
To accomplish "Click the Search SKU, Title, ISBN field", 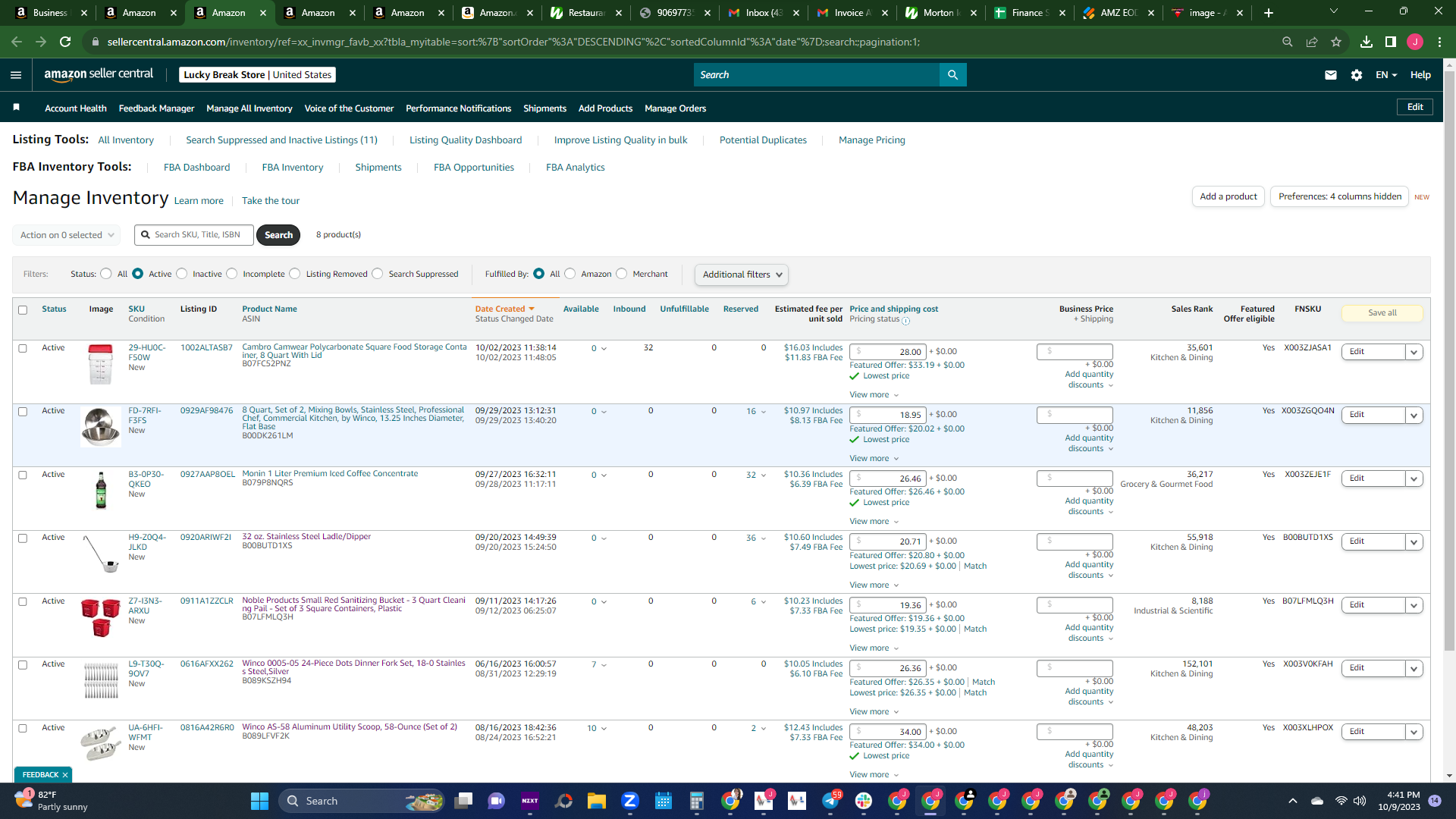I will pos(194,235).
